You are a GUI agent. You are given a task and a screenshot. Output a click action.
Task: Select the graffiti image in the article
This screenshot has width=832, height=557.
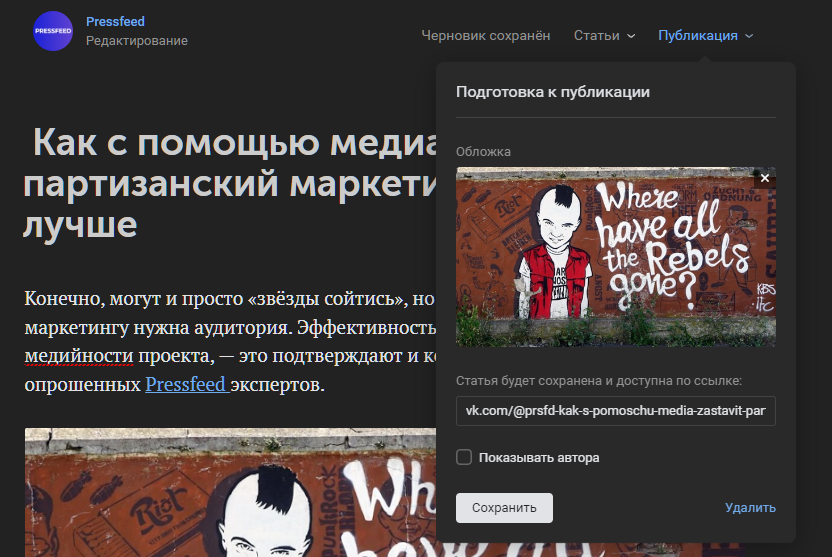pyautogui.click(x=230, y=492)
